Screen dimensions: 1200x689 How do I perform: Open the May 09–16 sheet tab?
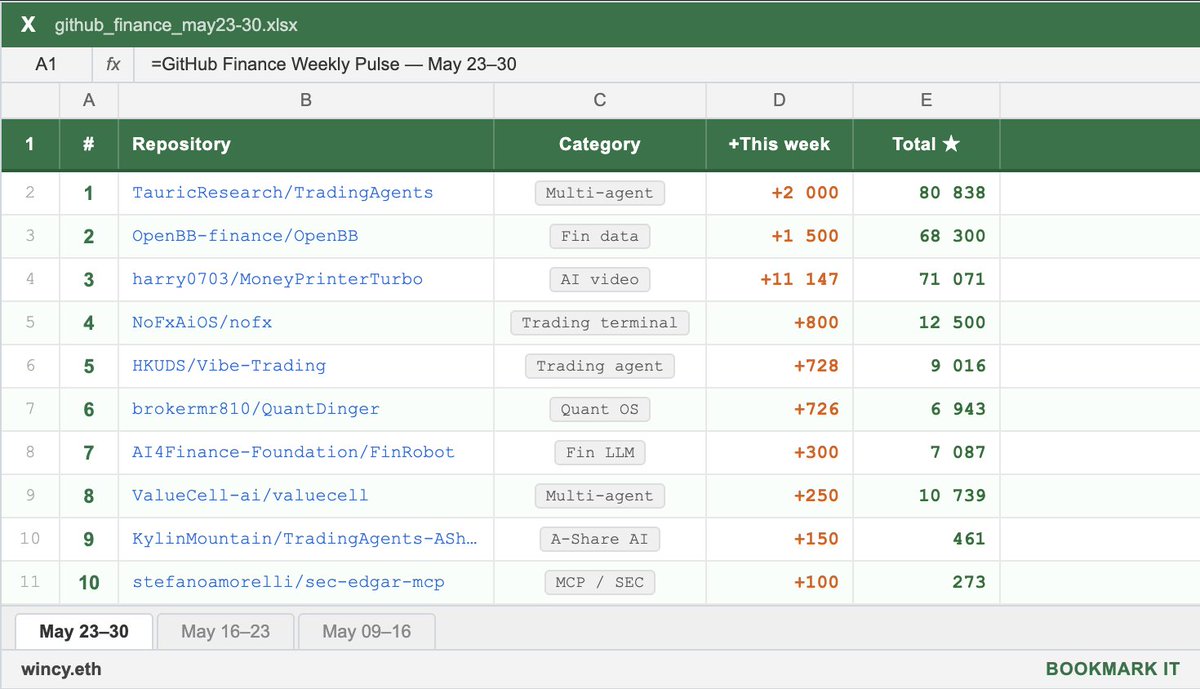pyautogui.click(x=366, y=631)
